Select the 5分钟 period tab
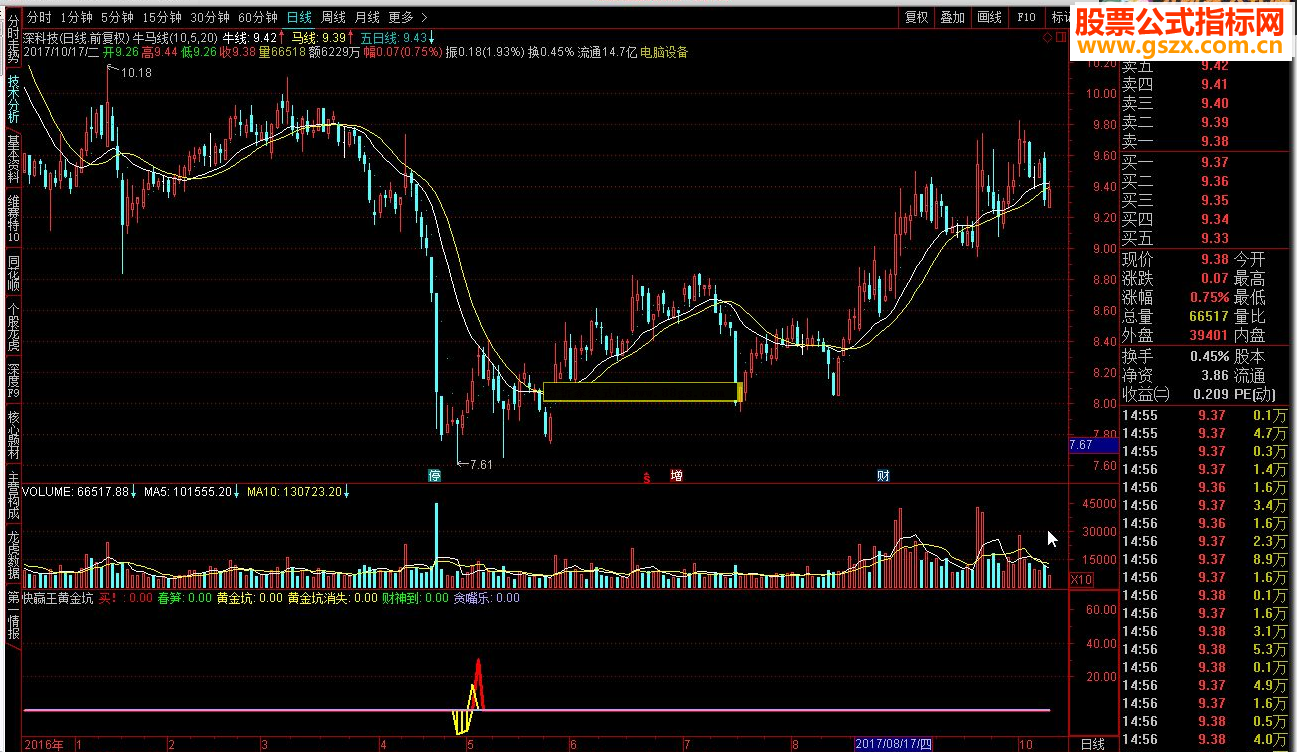1297x752 pixels. [x=117, y=17]
